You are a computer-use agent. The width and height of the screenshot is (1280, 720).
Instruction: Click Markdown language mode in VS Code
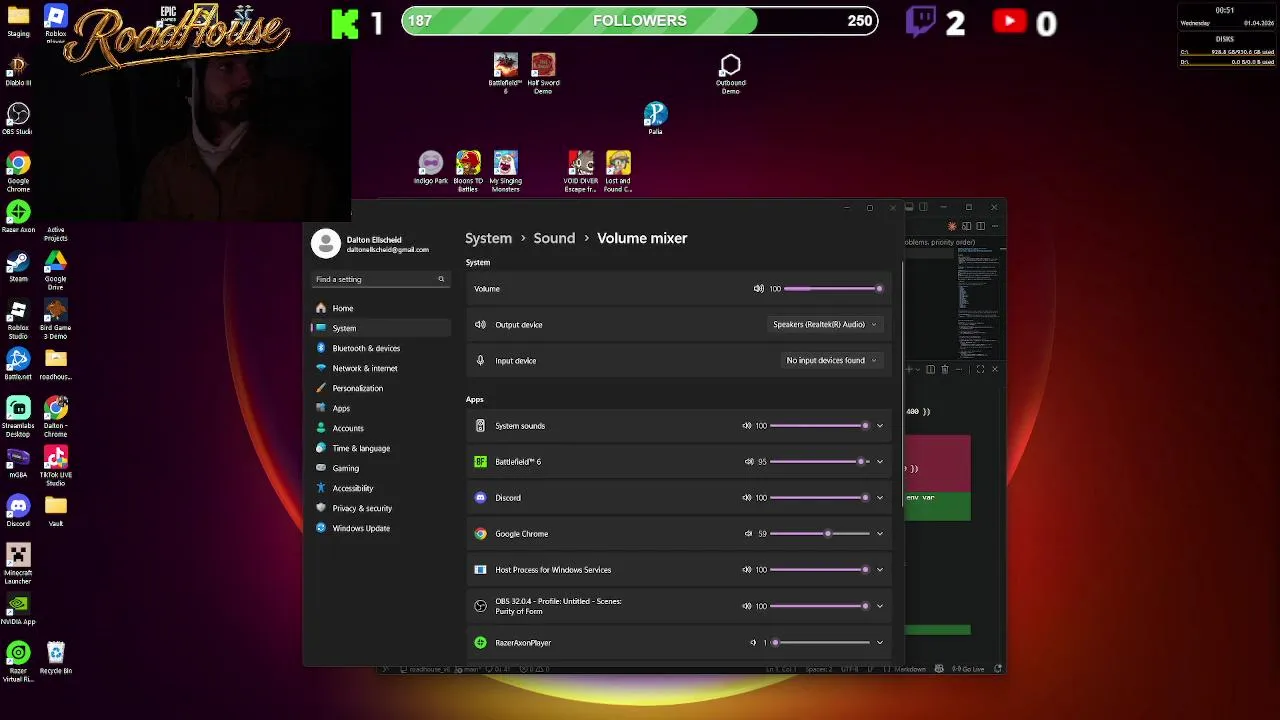(909, 669)
